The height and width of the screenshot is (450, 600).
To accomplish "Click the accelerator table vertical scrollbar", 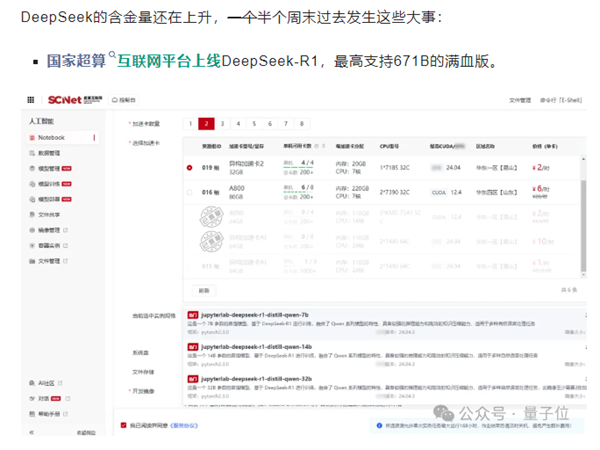I will (583, 200).
